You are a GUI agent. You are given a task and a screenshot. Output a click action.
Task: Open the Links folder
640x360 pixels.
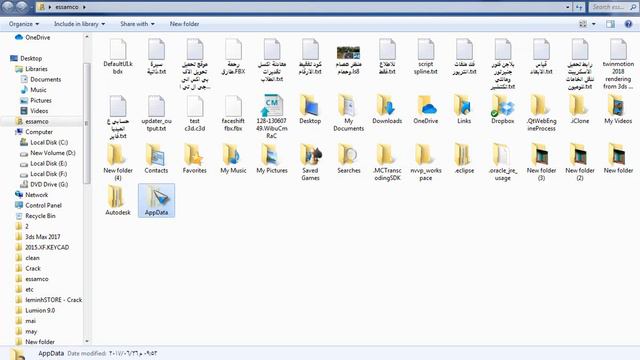coord(464,109)
